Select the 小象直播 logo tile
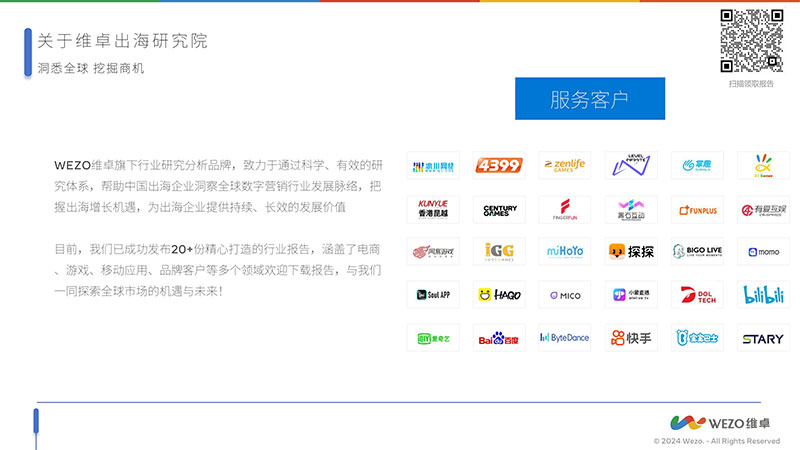The height and width of the screenshot is (450, 800). pyautogui.click(x=631, y=294)
